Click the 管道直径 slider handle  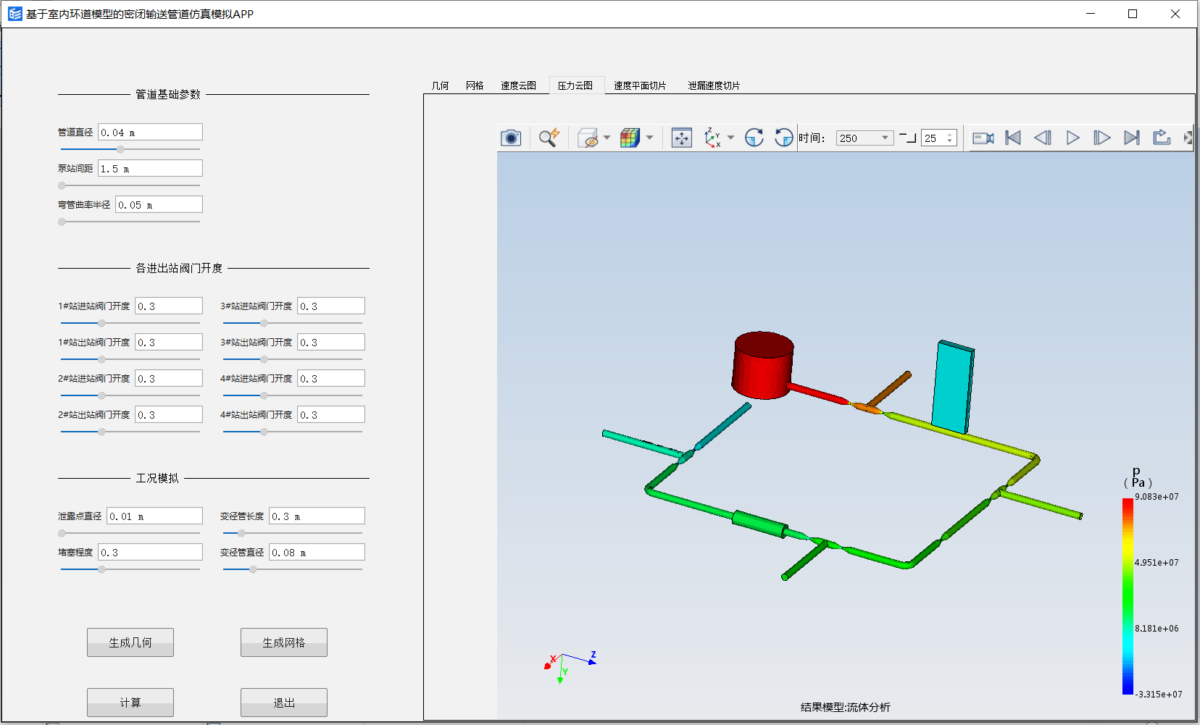121,149
